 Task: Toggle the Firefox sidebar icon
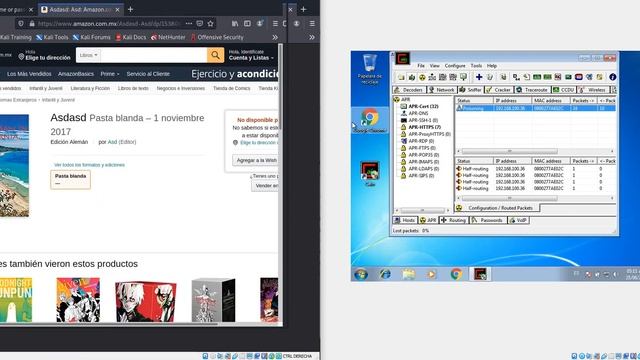point(247,24)
